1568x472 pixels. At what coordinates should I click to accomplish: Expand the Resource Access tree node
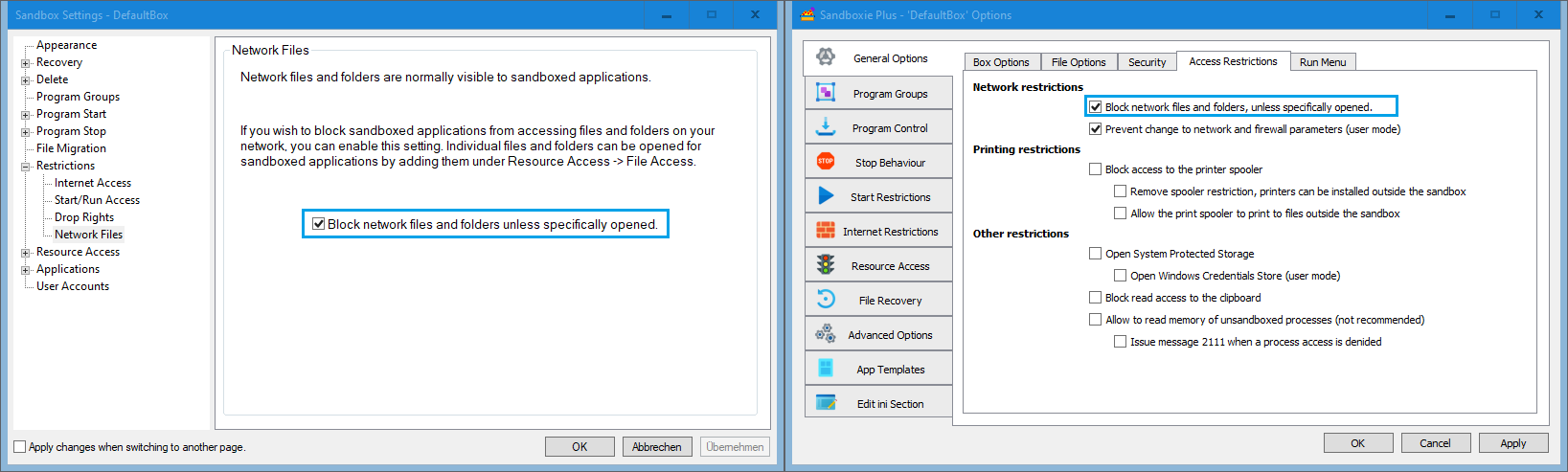(x=26, y=253)
